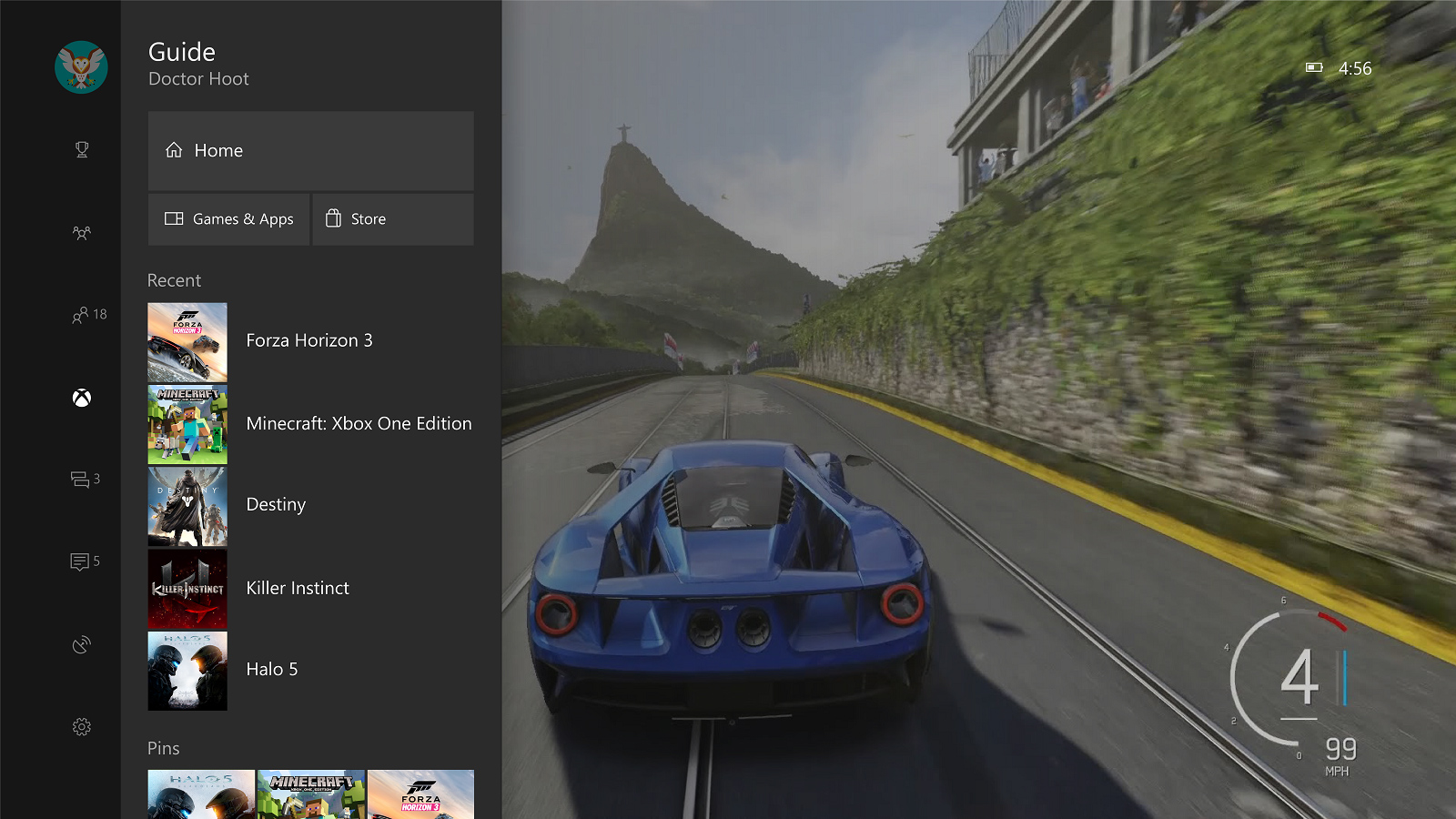Go to Home in the Guide
The width and height of the screenshot is (1456, 819).
pos(310,151)
